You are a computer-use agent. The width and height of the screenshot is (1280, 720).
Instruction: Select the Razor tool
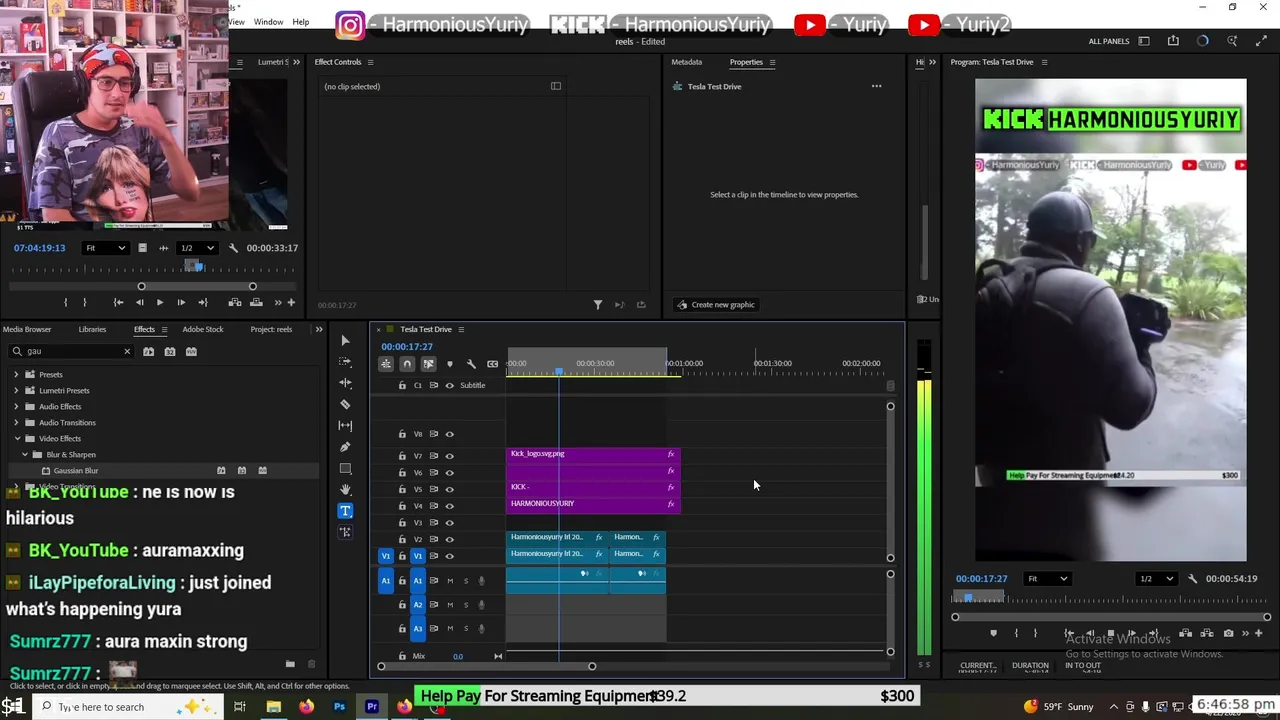point(345,404)
